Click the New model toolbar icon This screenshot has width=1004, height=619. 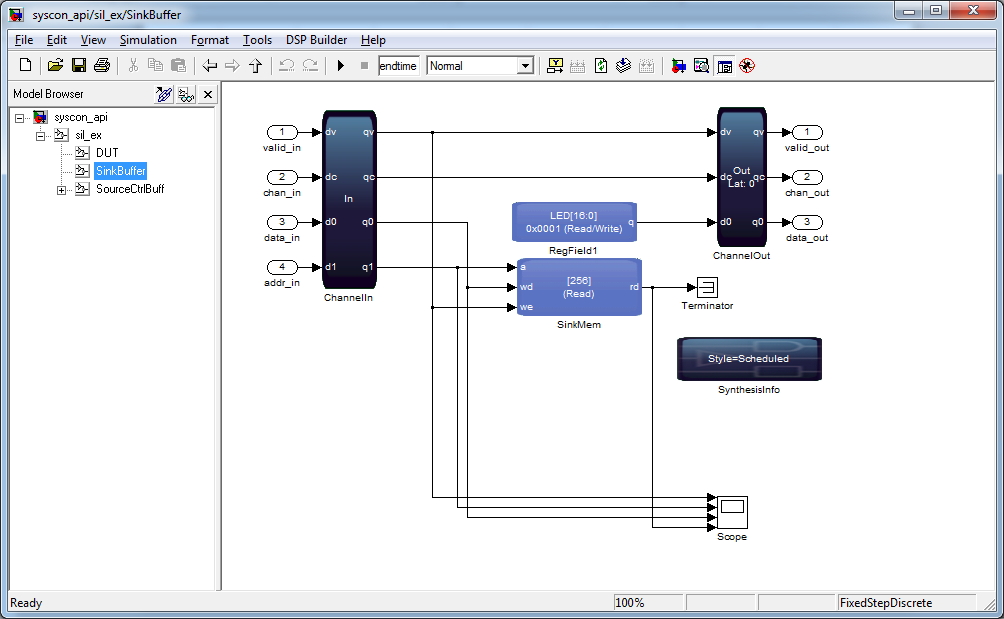click(26, 66)
